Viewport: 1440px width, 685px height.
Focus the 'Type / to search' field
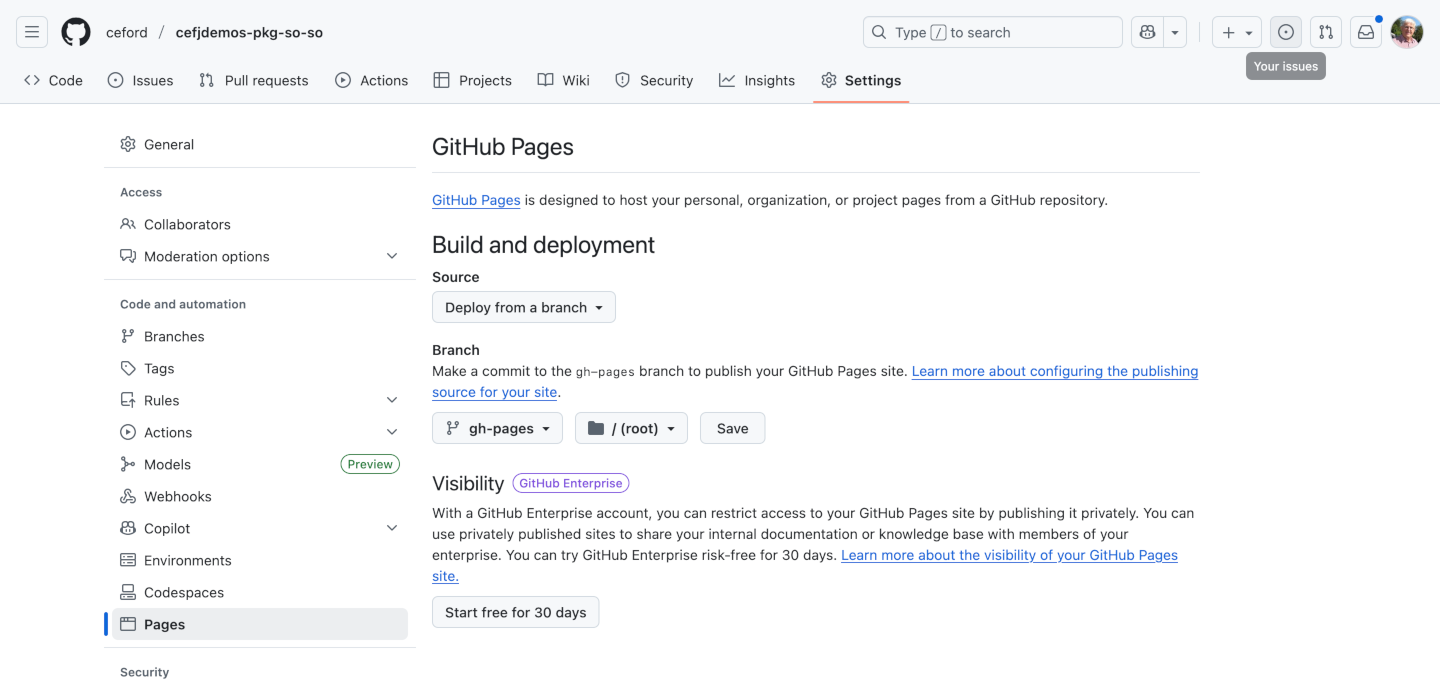(993, 32)
